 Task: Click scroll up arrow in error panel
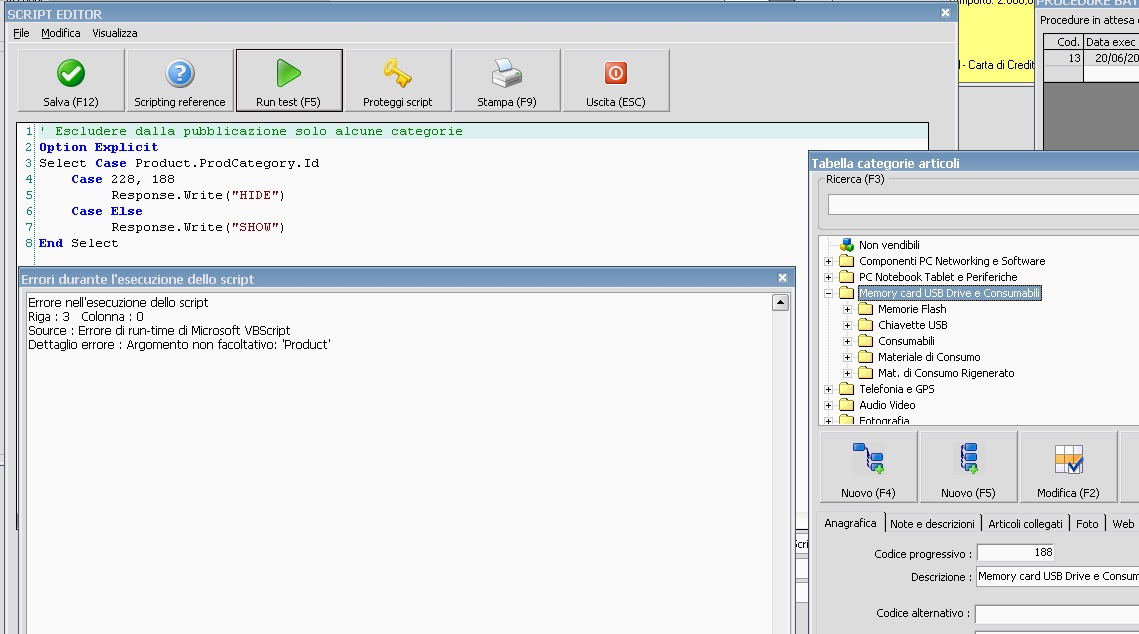tap(780, 302)
